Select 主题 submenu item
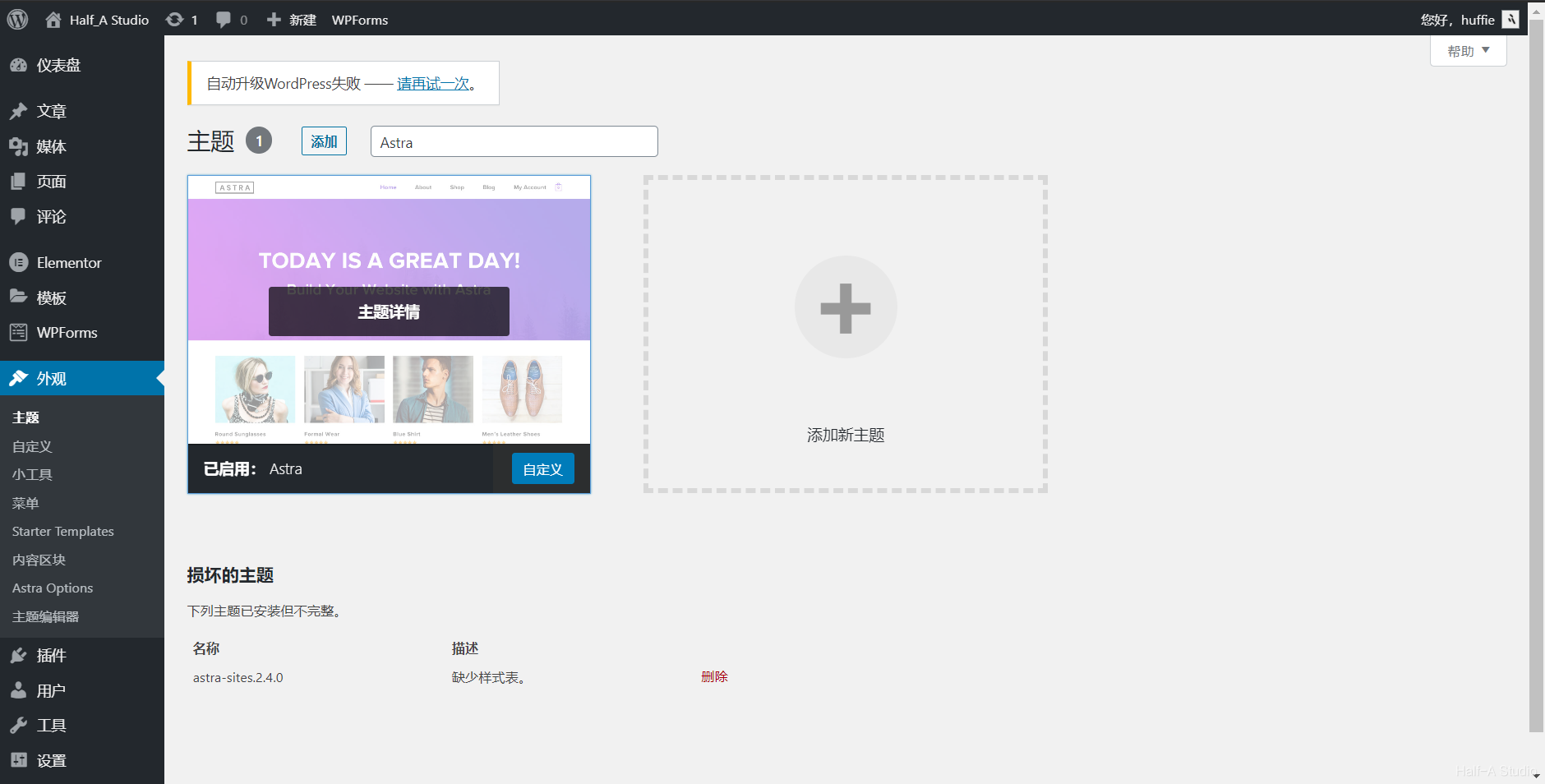The height and width of the screenshot is (784, 1545). (25, 417)
